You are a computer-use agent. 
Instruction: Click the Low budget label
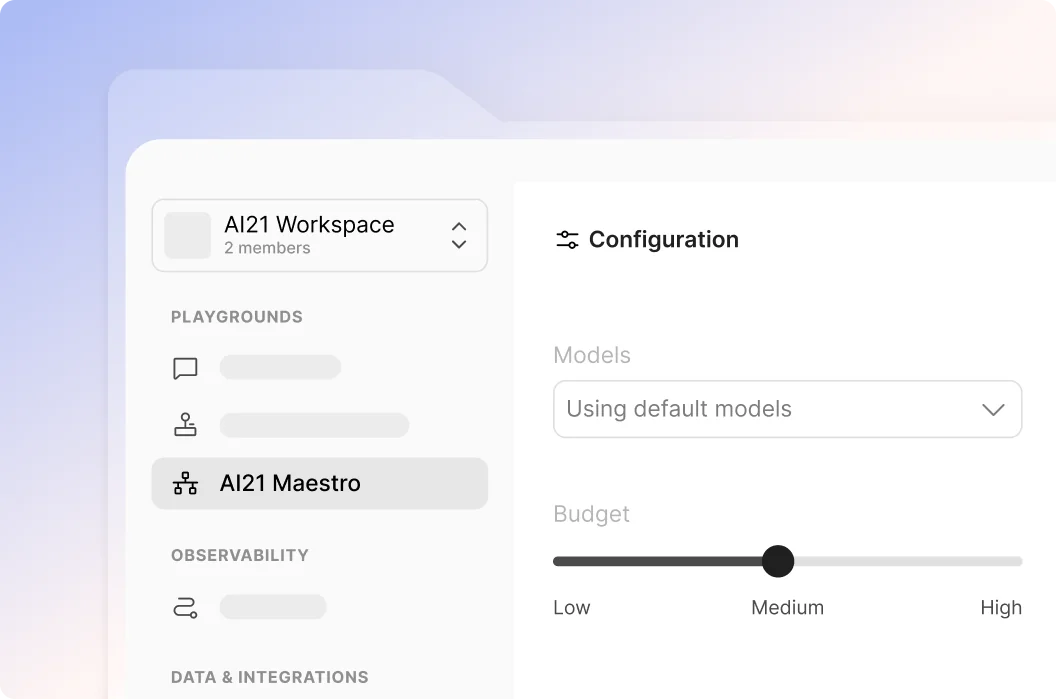572,608
